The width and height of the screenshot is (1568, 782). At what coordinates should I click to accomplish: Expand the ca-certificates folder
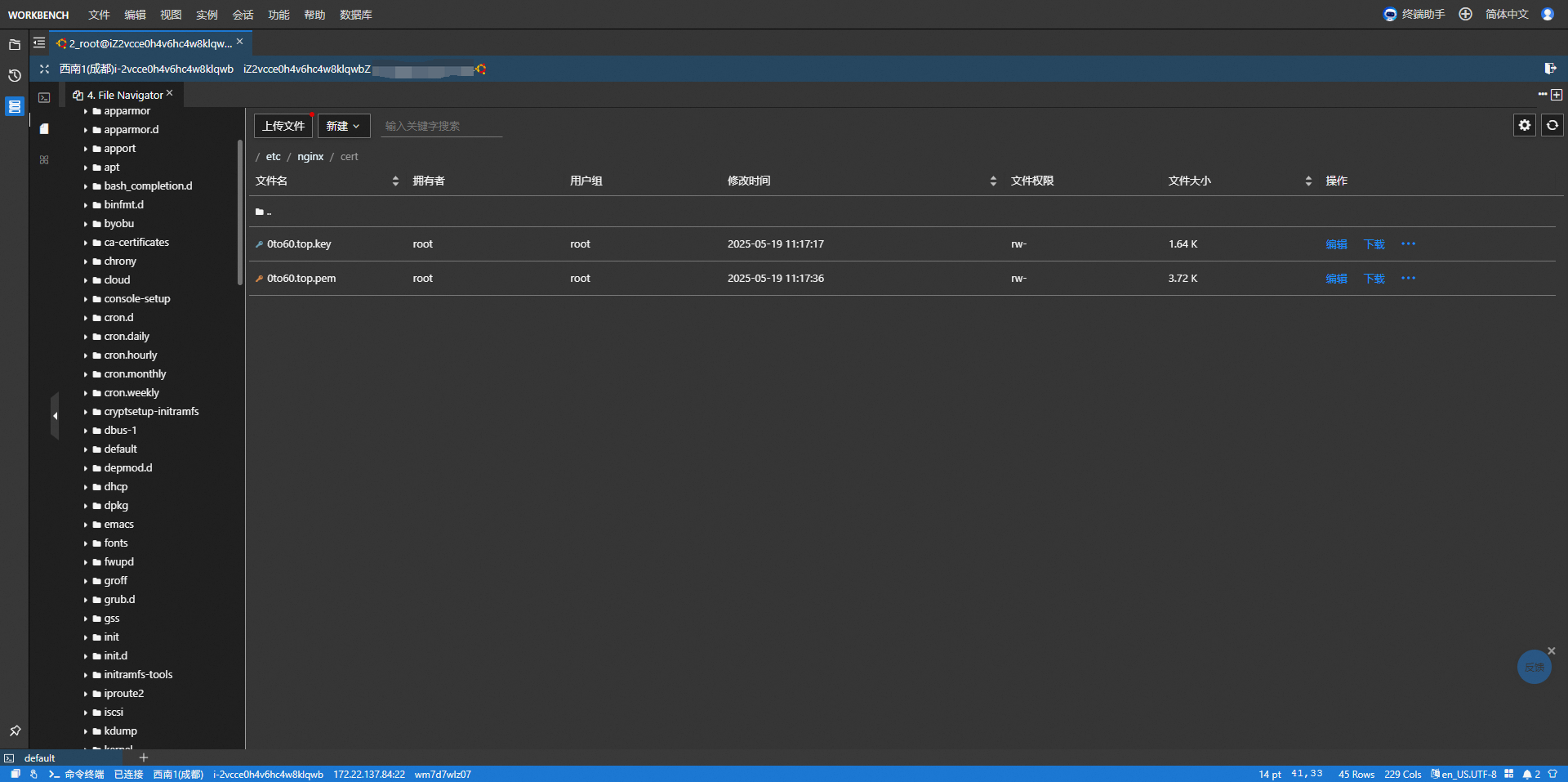pos(85,243)
